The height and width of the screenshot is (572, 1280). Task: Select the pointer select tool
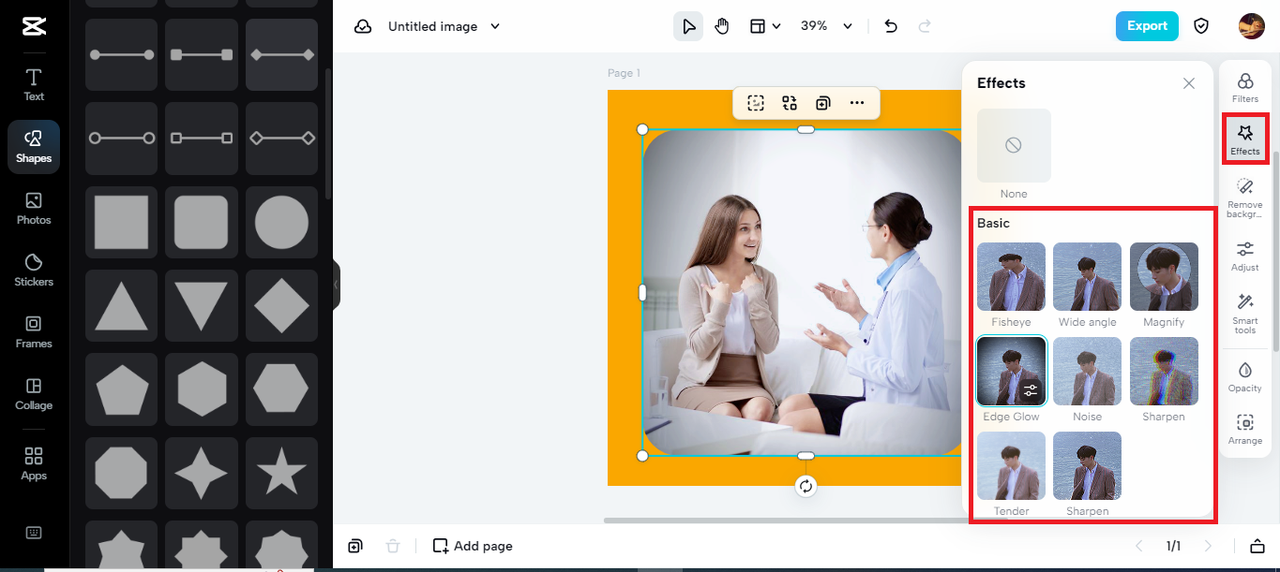688,27
